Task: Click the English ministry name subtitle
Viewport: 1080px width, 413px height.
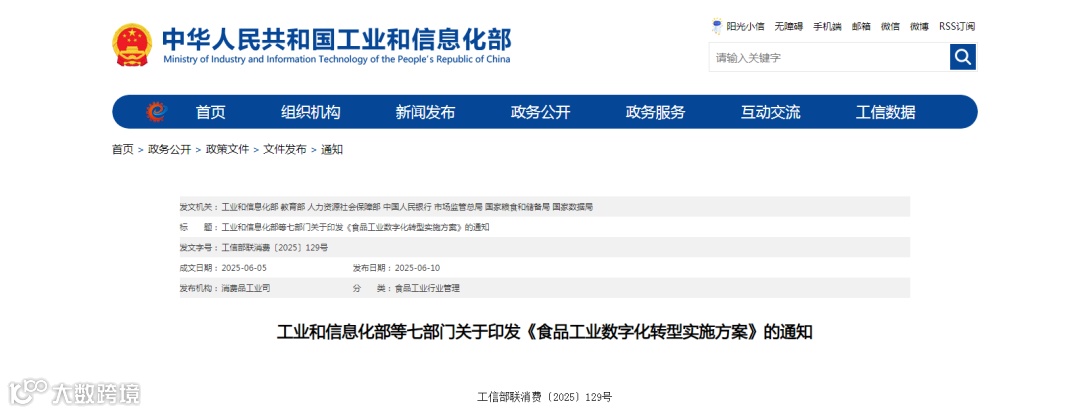Action: (x=337, y=59)
